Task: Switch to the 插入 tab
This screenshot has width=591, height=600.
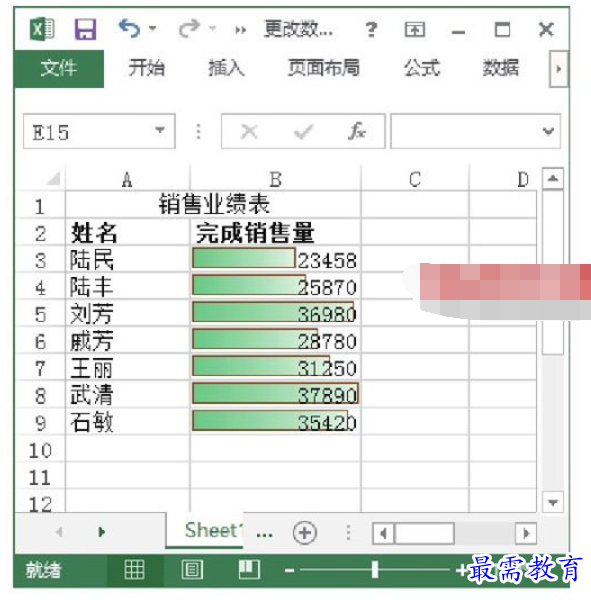Action: (x=226, y=68)
